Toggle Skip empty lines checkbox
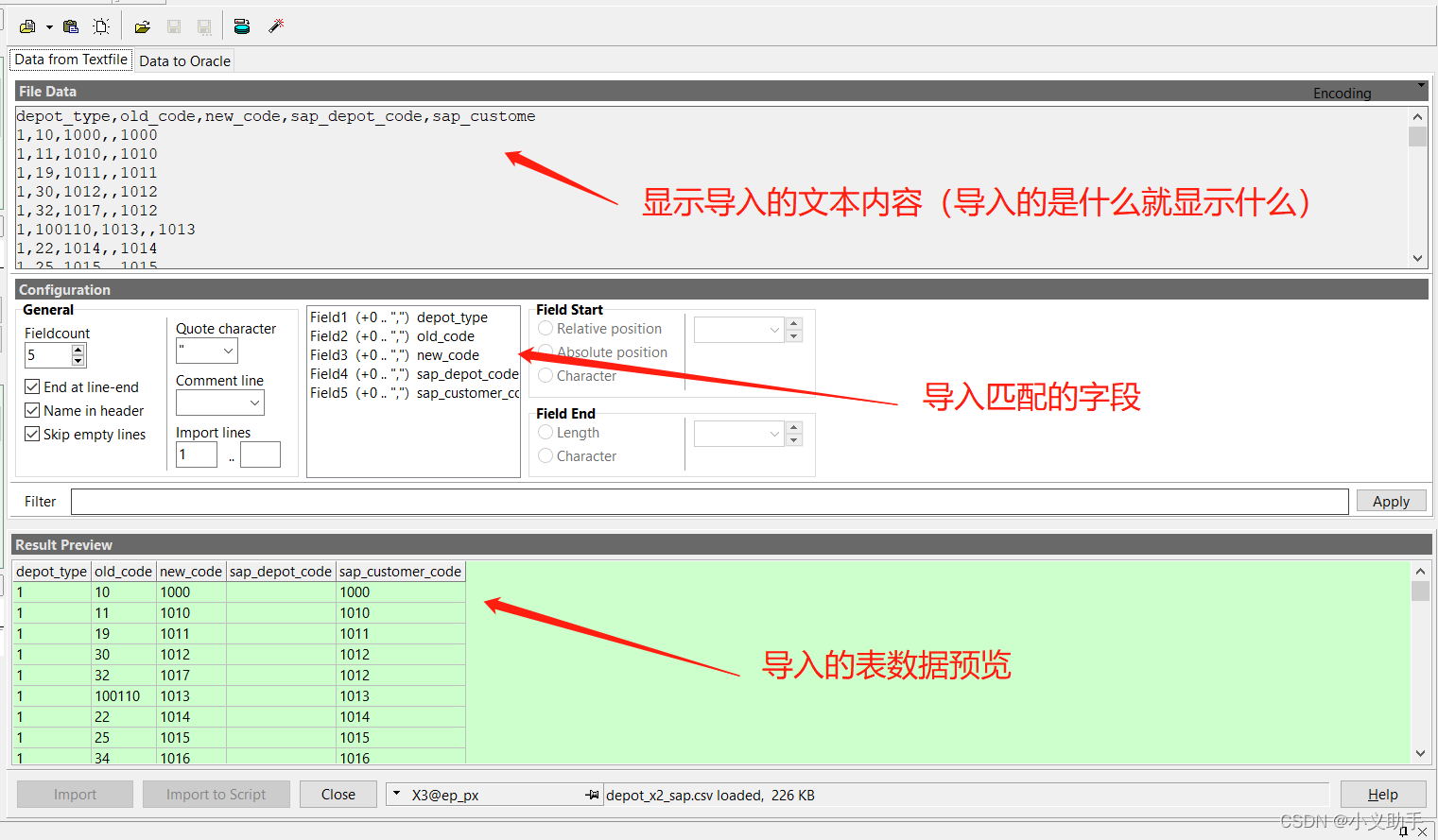 click(x=32, y=434)
